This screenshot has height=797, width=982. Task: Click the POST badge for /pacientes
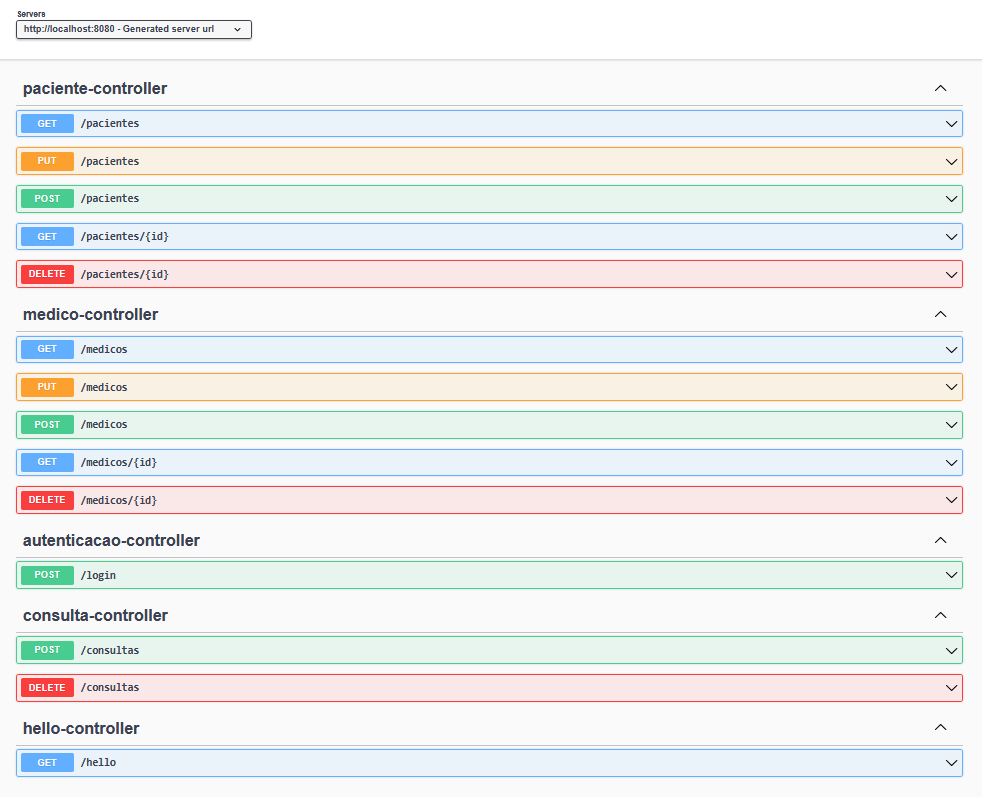[47, 198]
